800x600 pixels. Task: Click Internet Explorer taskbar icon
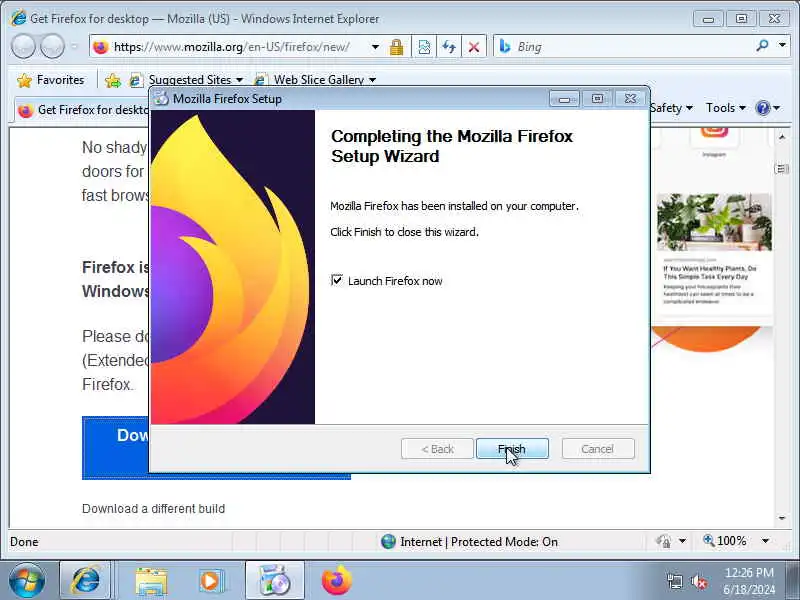tap(85, 580)
